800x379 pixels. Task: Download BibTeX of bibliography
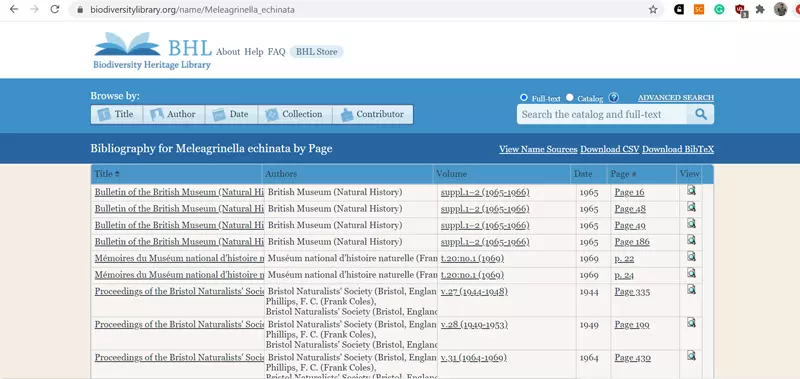coord(678,149)
